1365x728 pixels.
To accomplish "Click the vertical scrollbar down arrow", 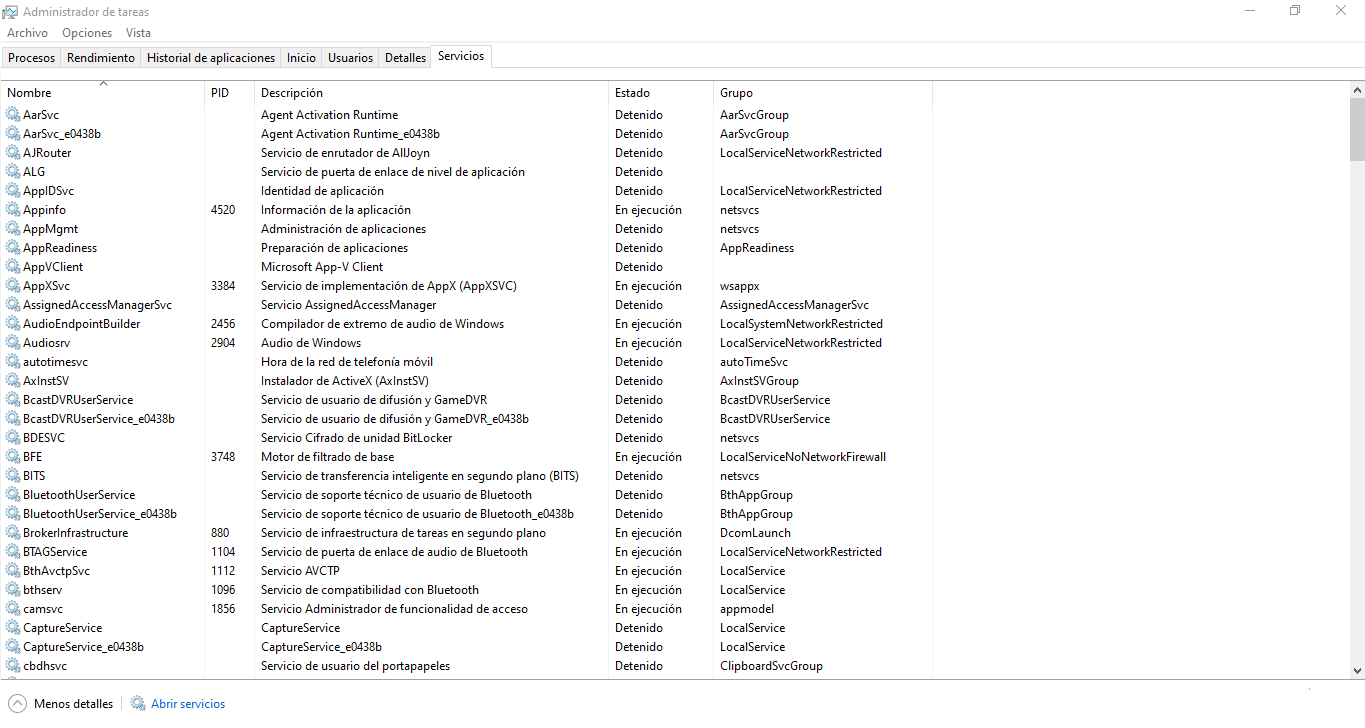I will click(x=1357, y=671).
